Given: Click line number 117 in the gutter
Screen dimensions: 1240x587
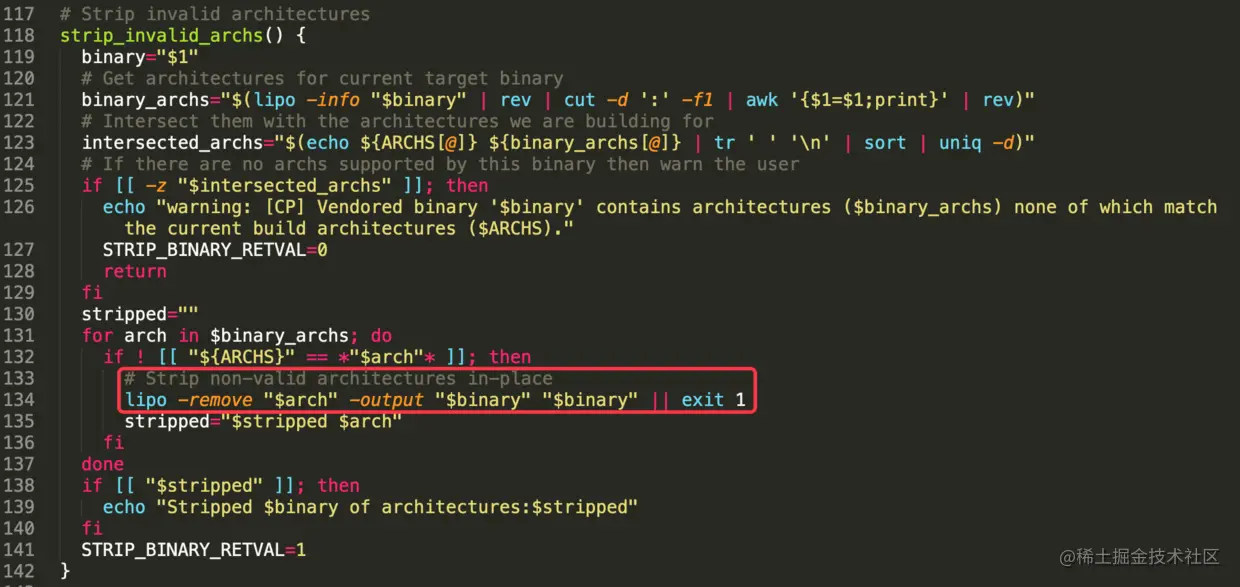Looking at the screenshot, I should tap(18, 14).
